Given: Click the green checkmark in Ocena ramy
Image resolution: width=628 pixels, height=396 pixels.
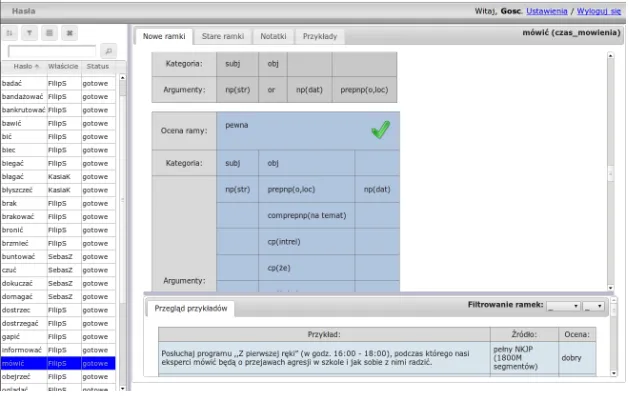Looking at the screenshot, I should click(380, 130).
